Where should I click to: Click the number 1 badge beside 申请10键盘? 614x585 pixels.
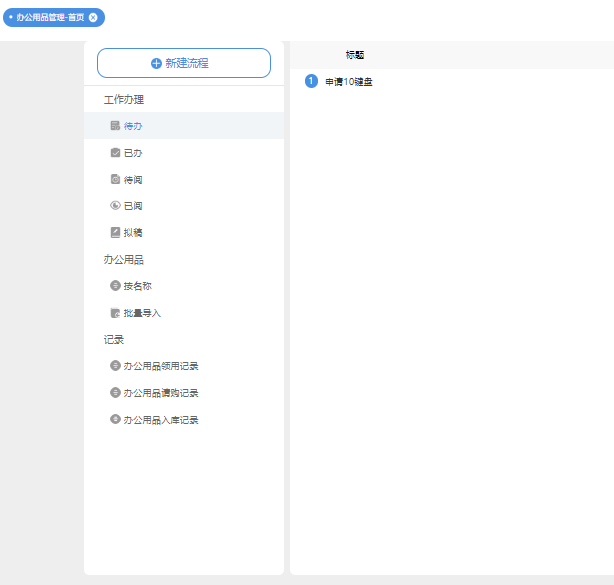click(311, 81)
